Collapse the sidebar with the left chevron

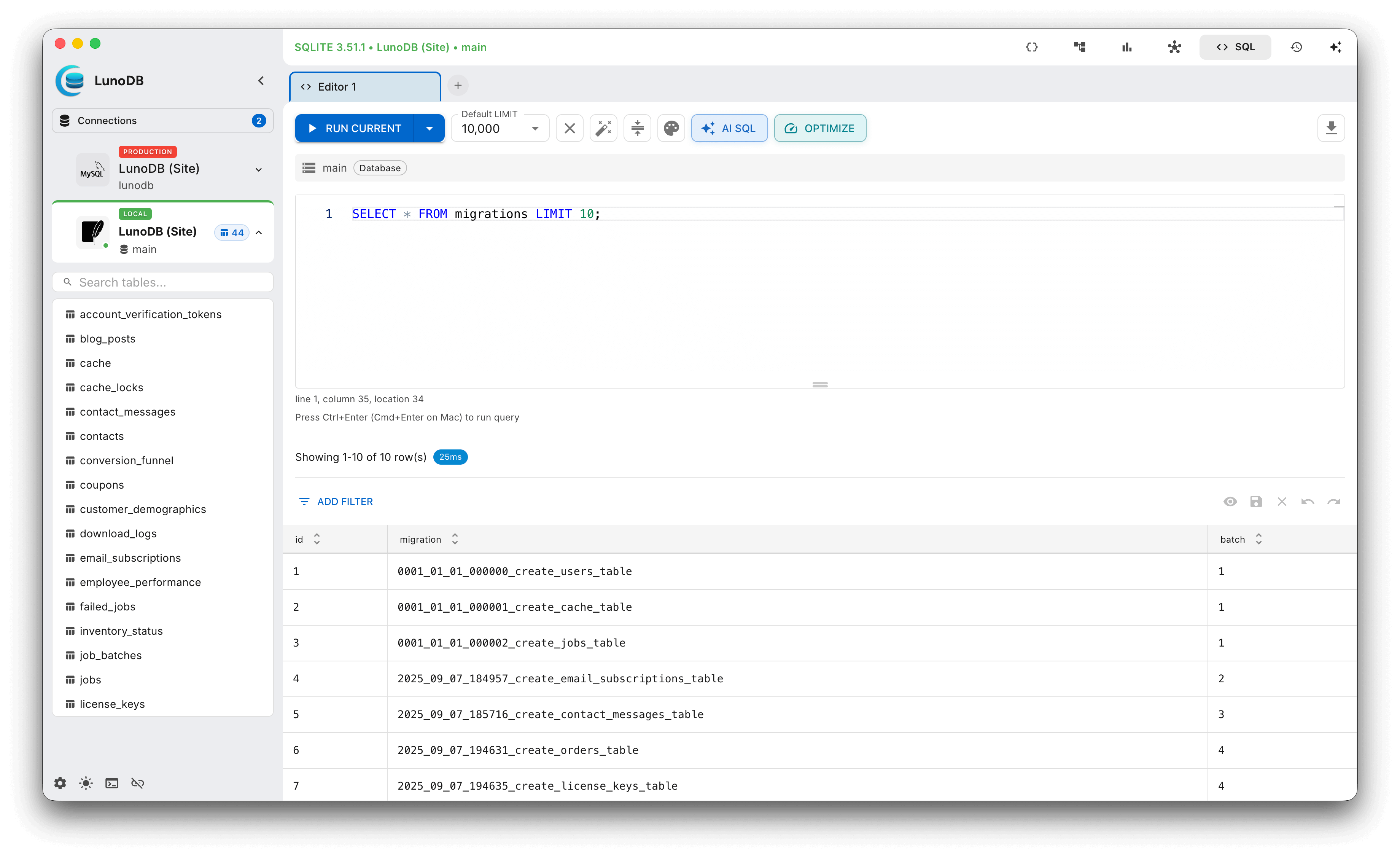(x=261, y=81)
